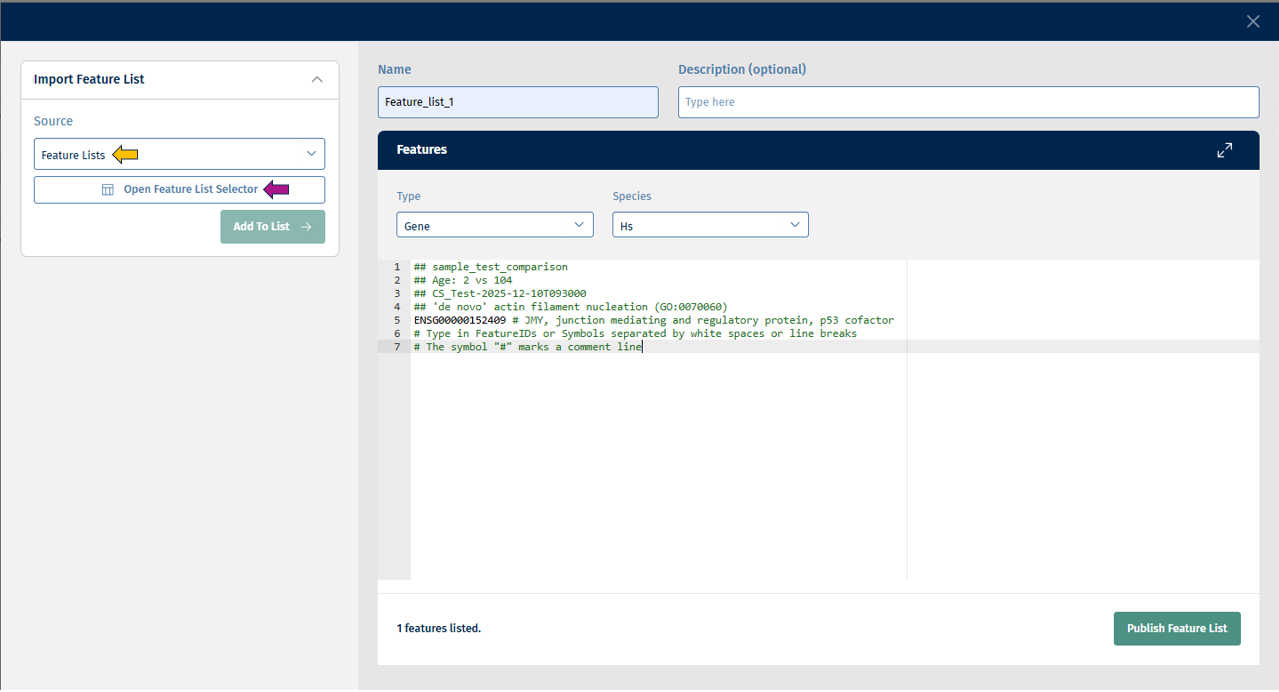Click the '1 features listed' status text
This screenshot has width=1279, height=692.
pyautogui.click(x=439, y=628)
